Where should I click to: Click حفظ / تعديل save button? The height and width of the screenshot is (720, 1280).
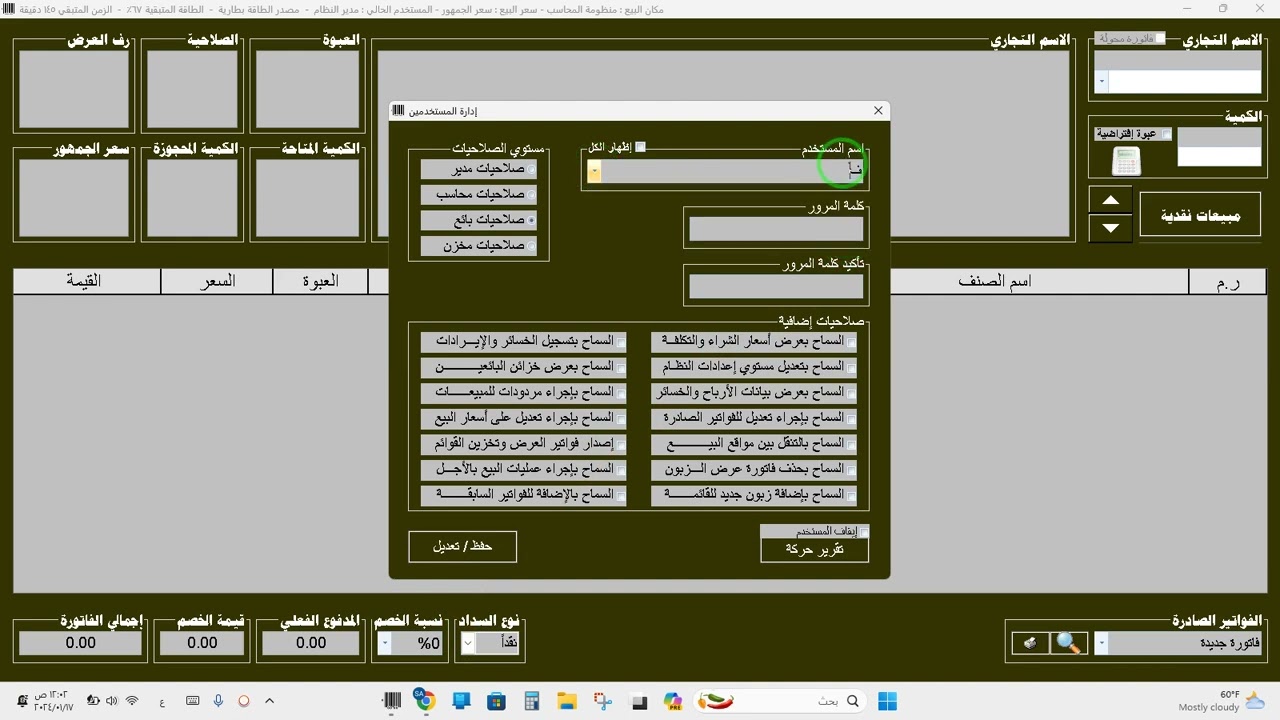(x=463, y=547)
